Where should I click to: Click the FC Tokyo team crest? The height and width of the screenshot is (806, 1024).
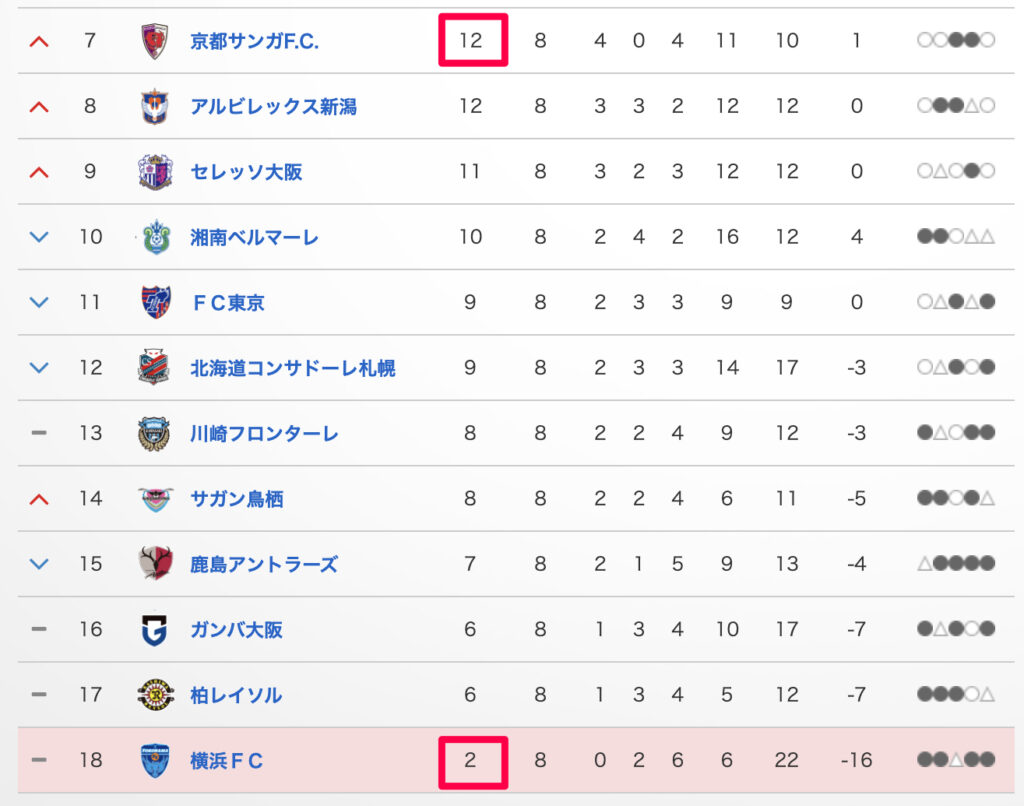tap(154, 302)
